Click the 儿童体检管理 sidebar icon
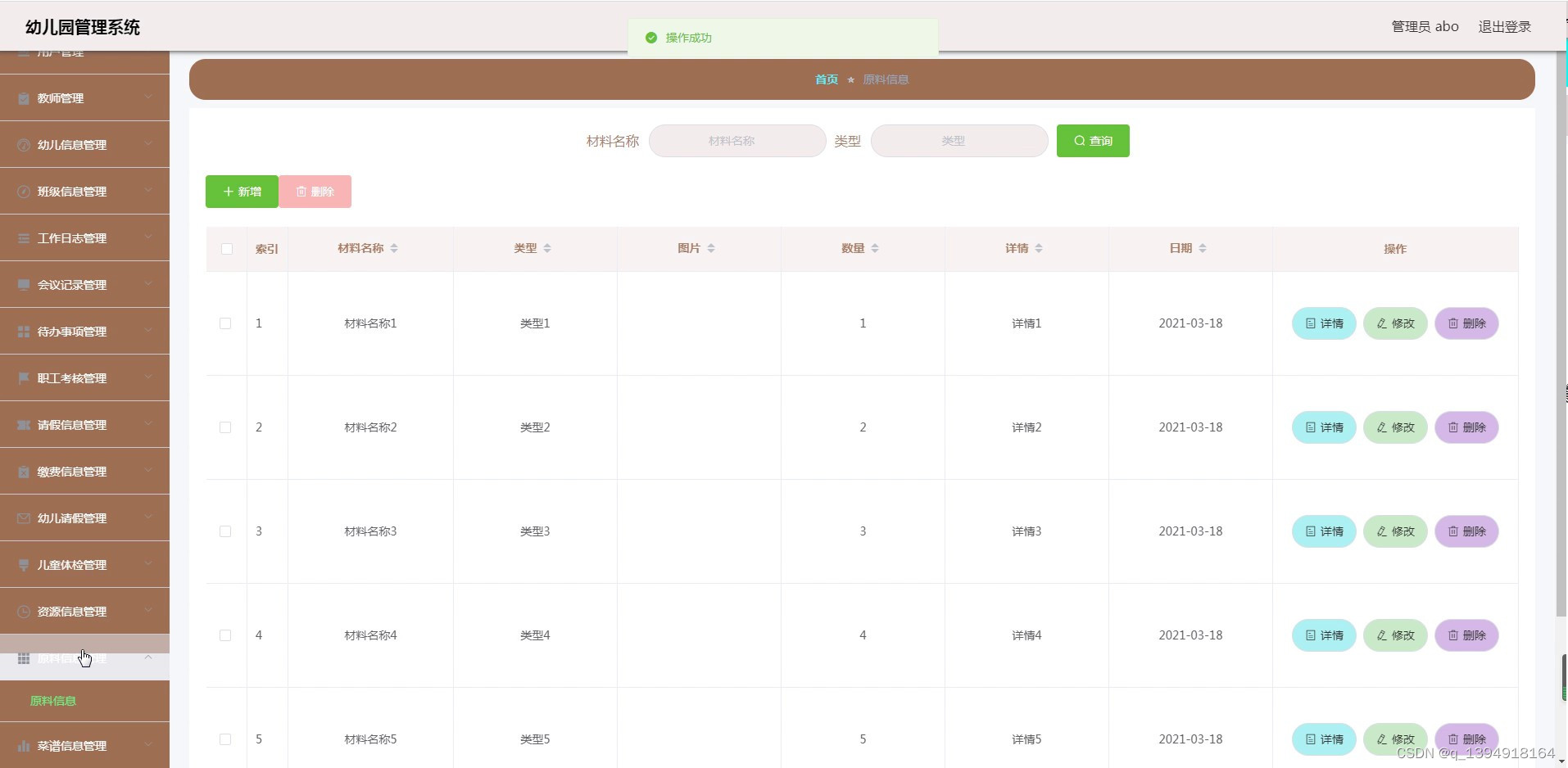The width and height of the screenshot is (1568, 768). [x=24, y=565]
